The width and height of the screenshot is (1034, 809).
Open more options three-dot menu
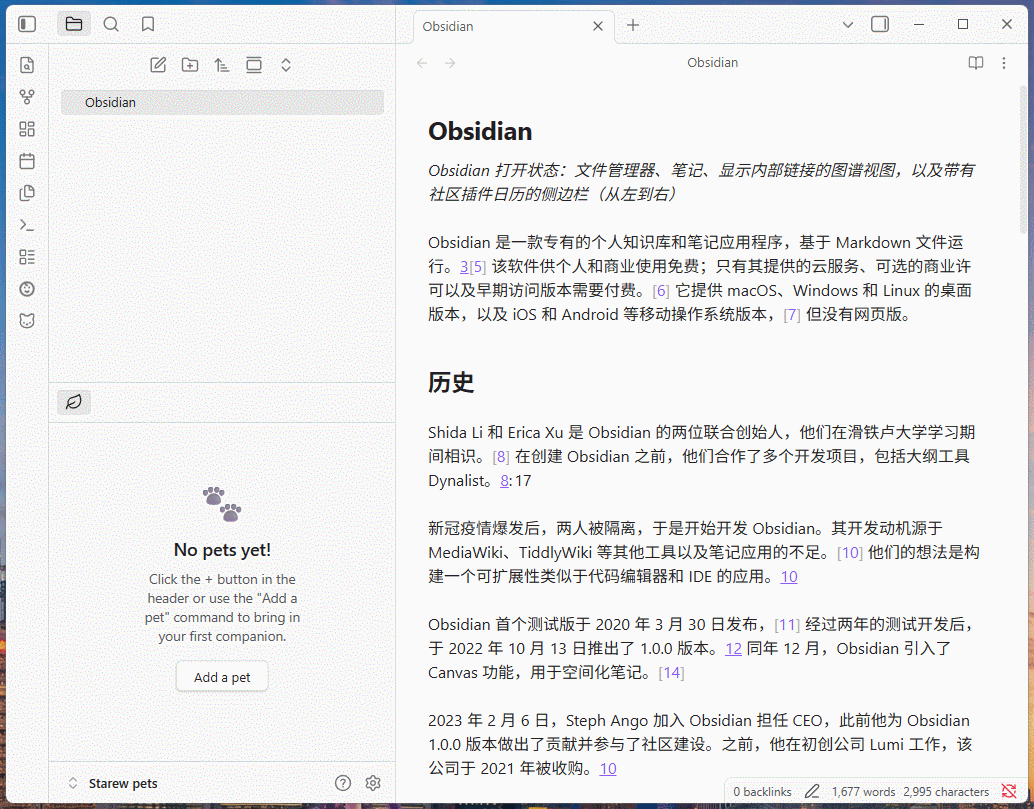pyautogui.click(x=1004, y=63)
